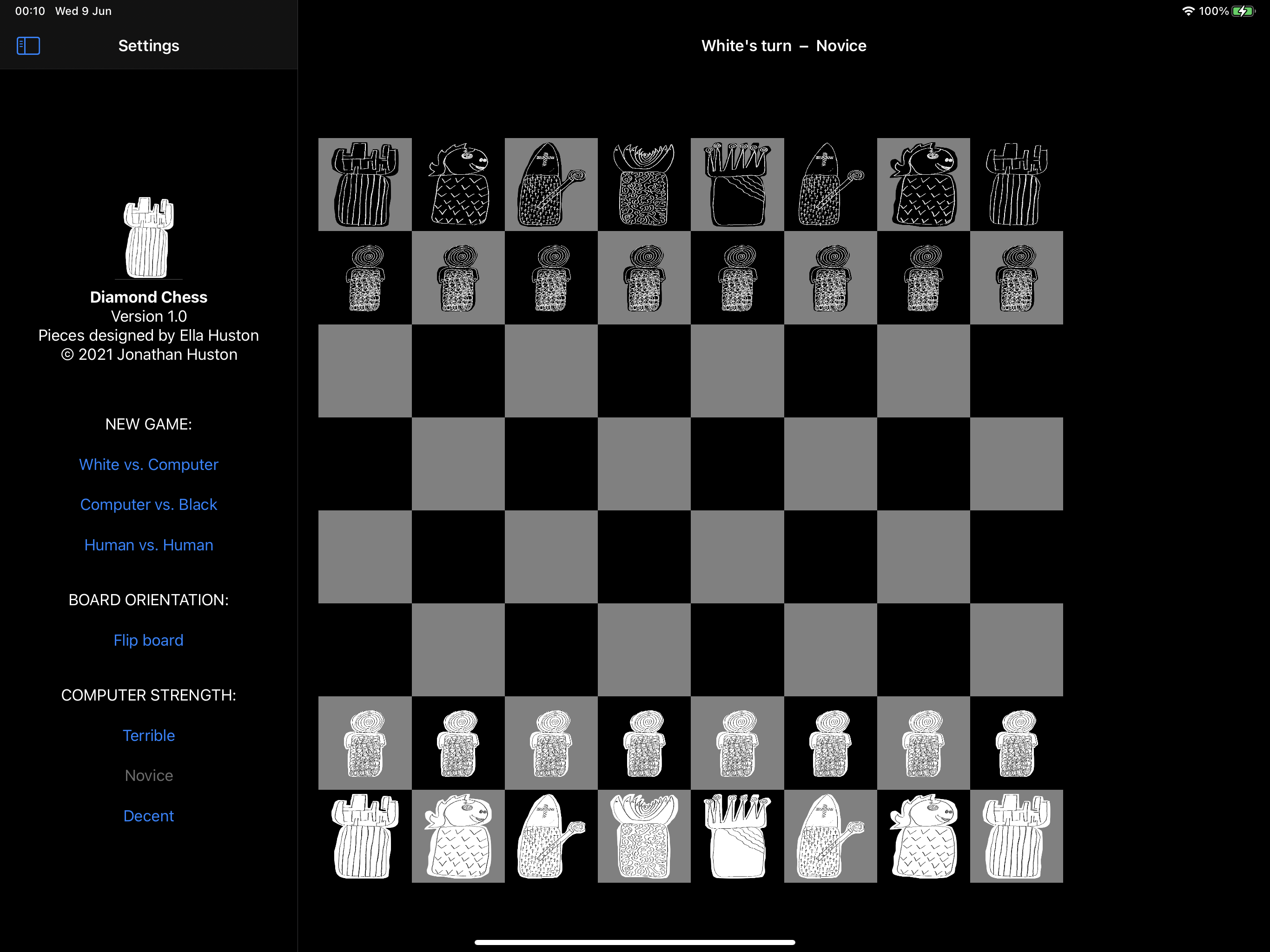Set computer strength to Decent
1270x952 pixels.
click(x=149, y=816)
